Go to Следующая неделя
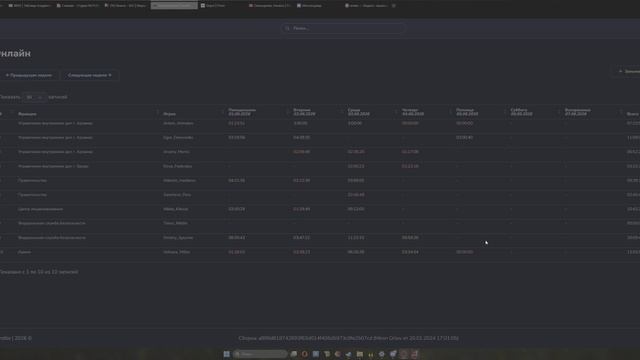The height and width of the screenshot is (360, 640). coord(90,76)
